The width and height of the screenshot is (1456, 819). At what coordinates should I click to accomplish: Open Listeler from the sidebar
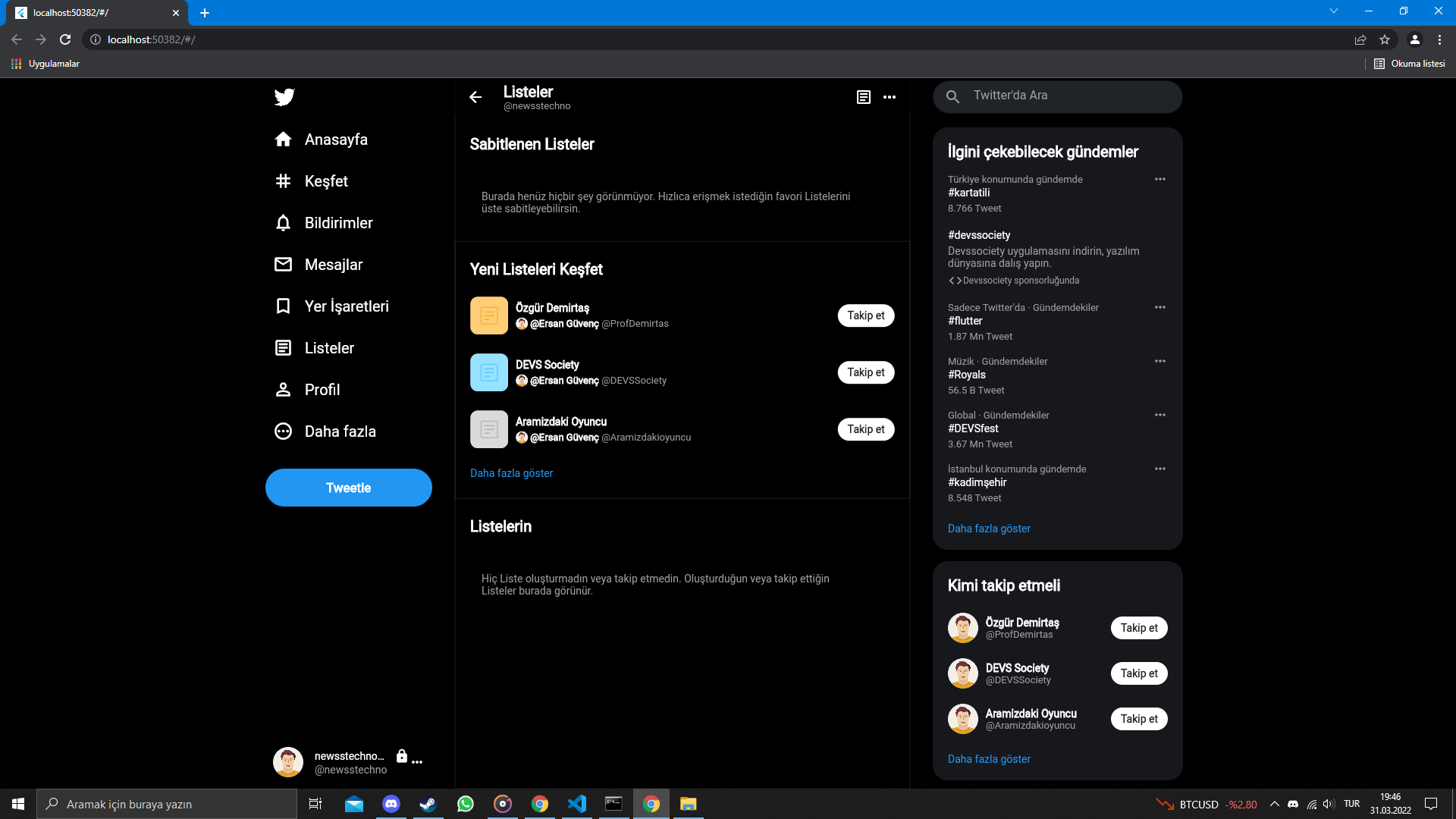click(x=314, y=348)
